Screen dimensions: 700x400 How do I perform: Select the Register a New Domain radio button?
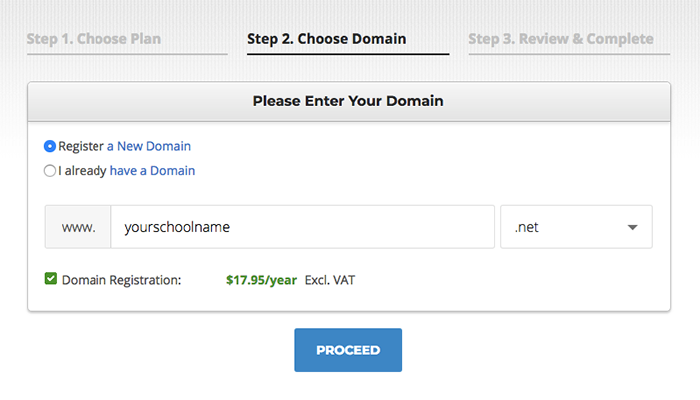coord(50,146)
